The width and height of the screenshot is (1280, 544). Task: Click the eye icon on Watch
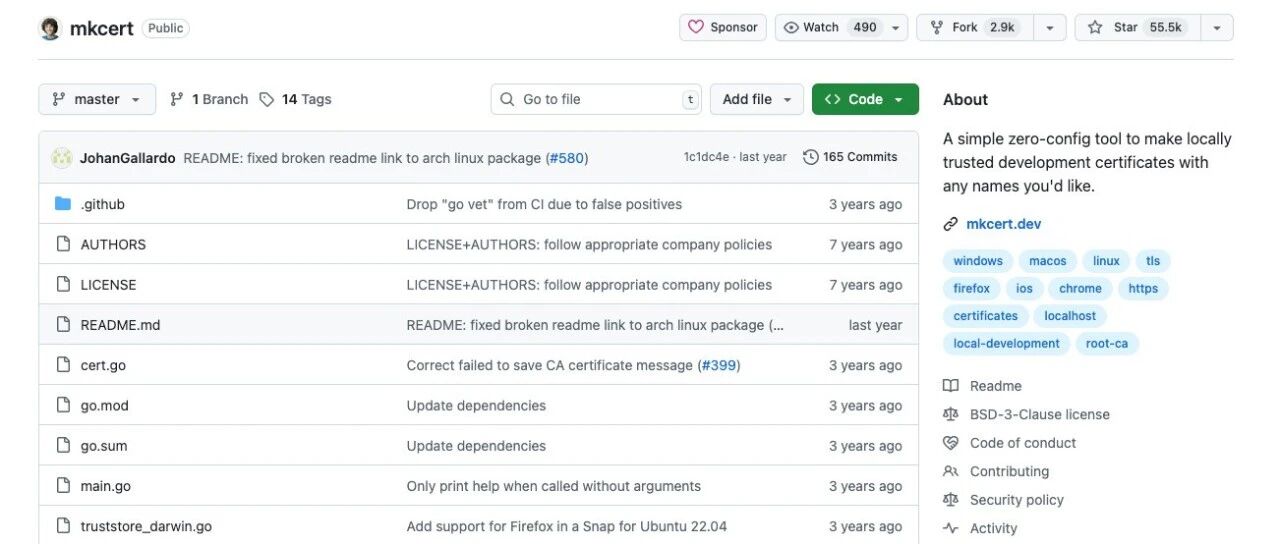[x=791, y=27]
